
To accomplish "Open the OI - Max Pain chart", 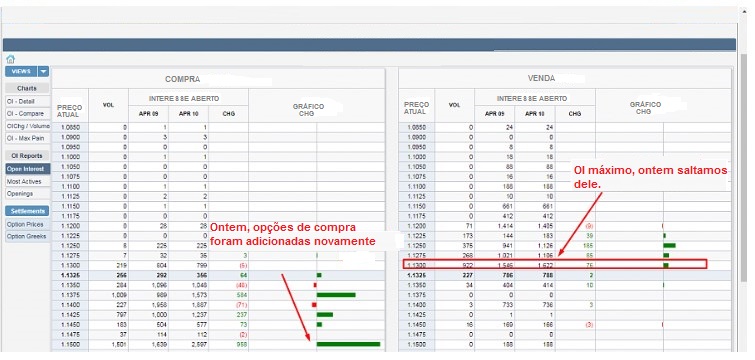I will pos(28,138).
